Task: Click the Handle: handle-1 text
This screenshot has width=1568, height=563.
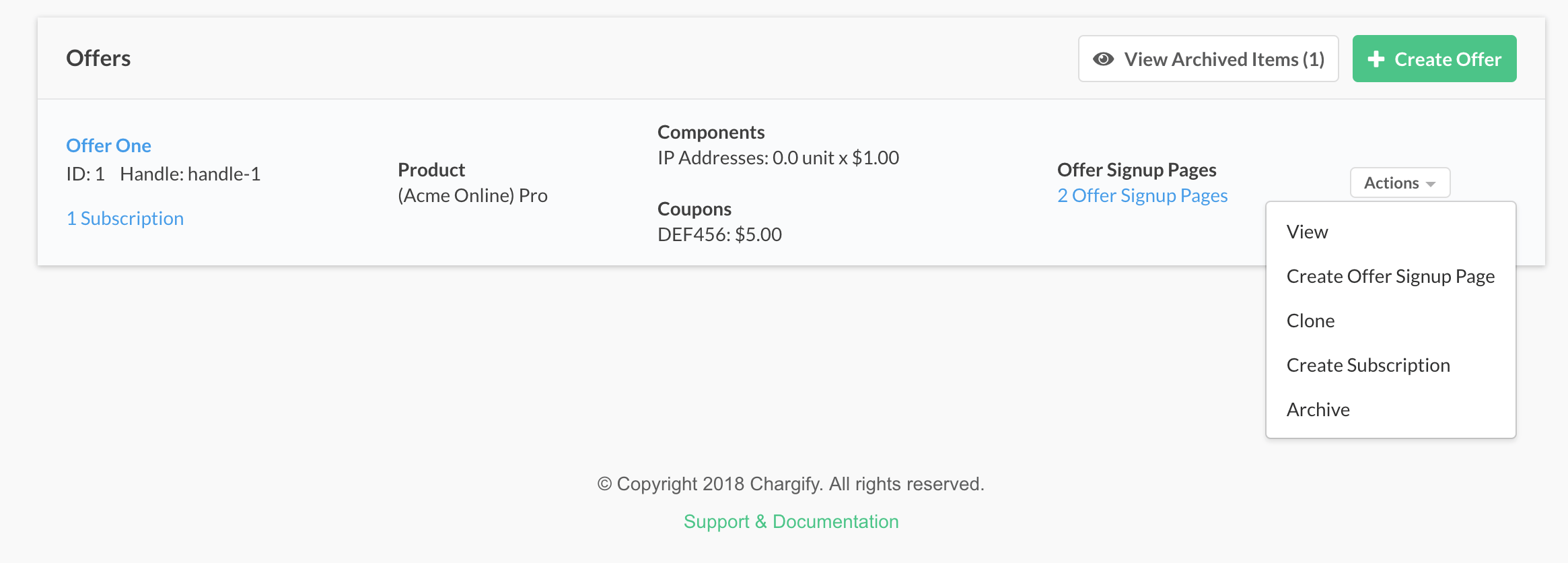Action: tap(190, 174)
